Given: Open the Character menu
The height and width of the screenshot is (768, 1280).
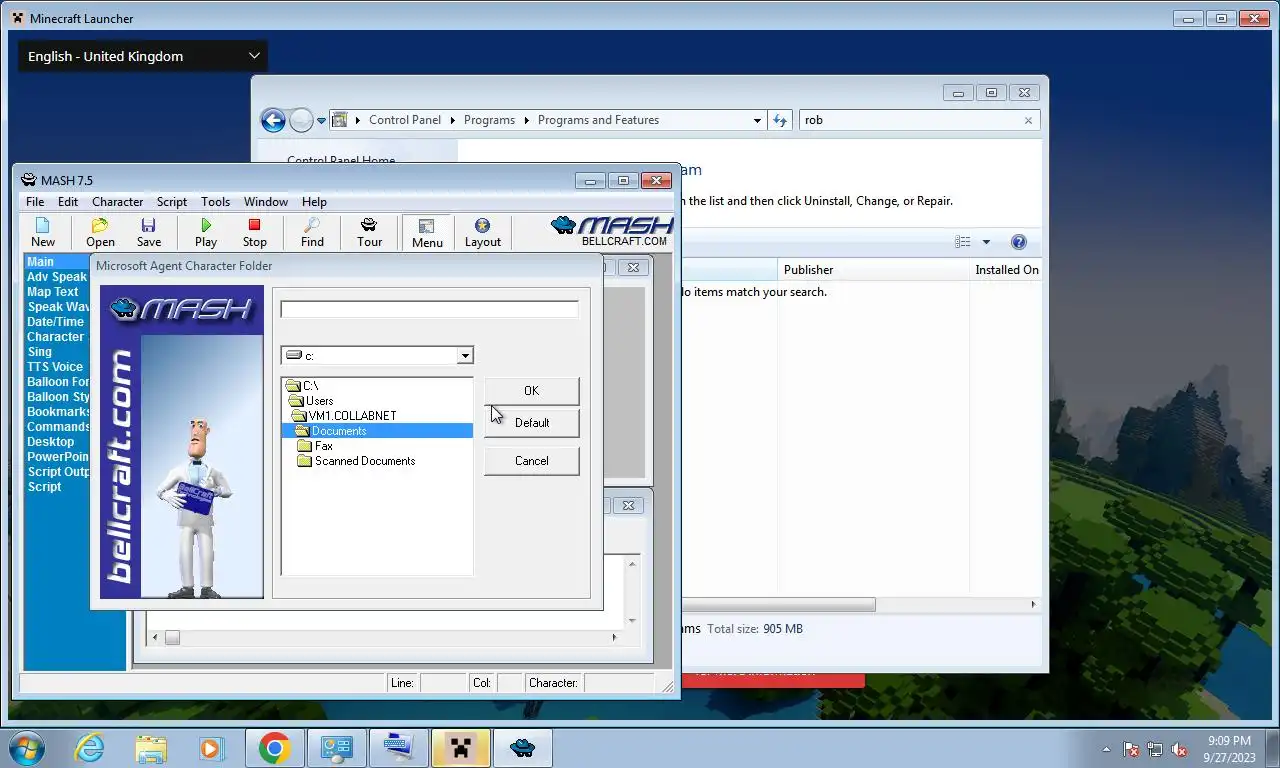Looking at the screenshot, I should pyautogui.click(x=118, y=201).
